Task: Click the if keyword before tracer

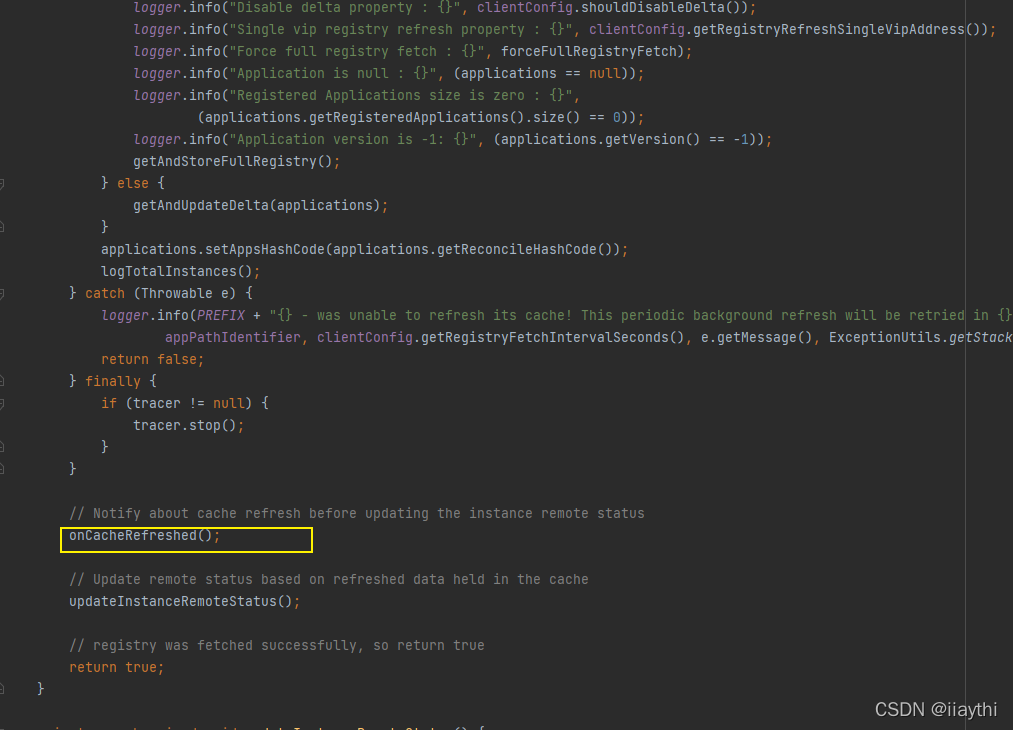Action: [109, 403]
